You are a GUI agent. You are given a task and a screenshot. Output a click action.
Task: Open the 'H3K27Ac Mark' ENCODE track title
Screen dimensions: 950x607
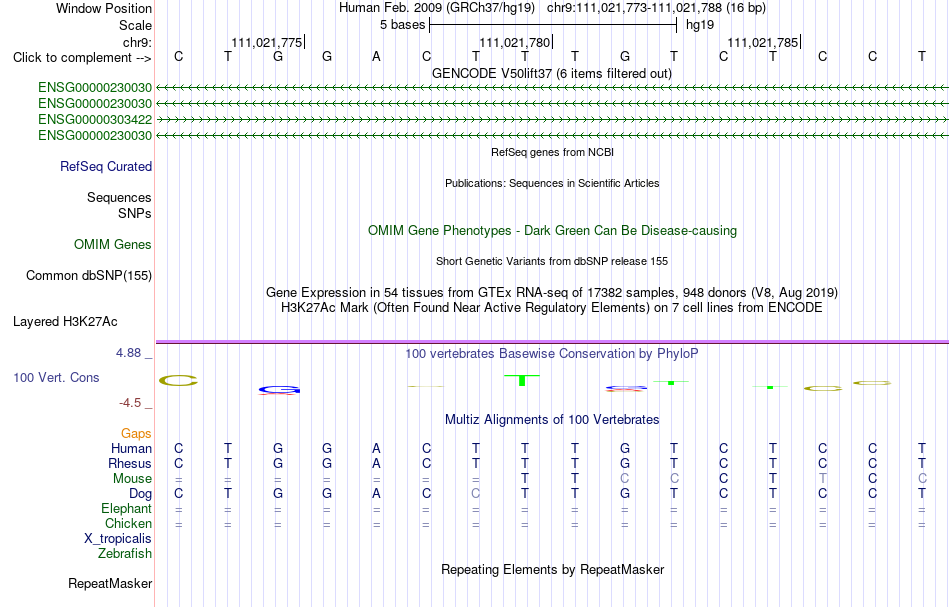(x=552, y=308)
